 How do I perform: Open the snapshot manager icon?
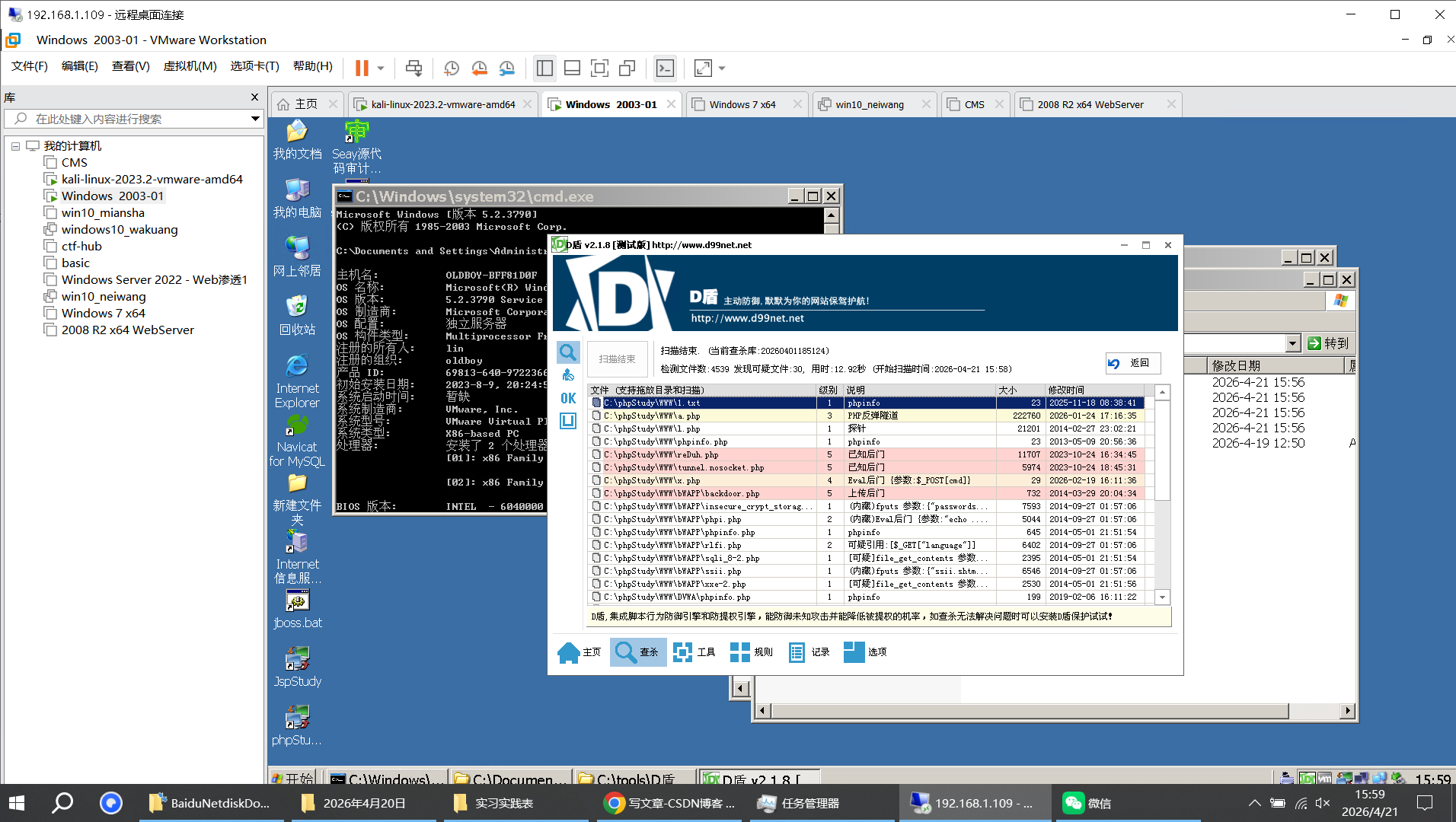click(x=507, y=68)
